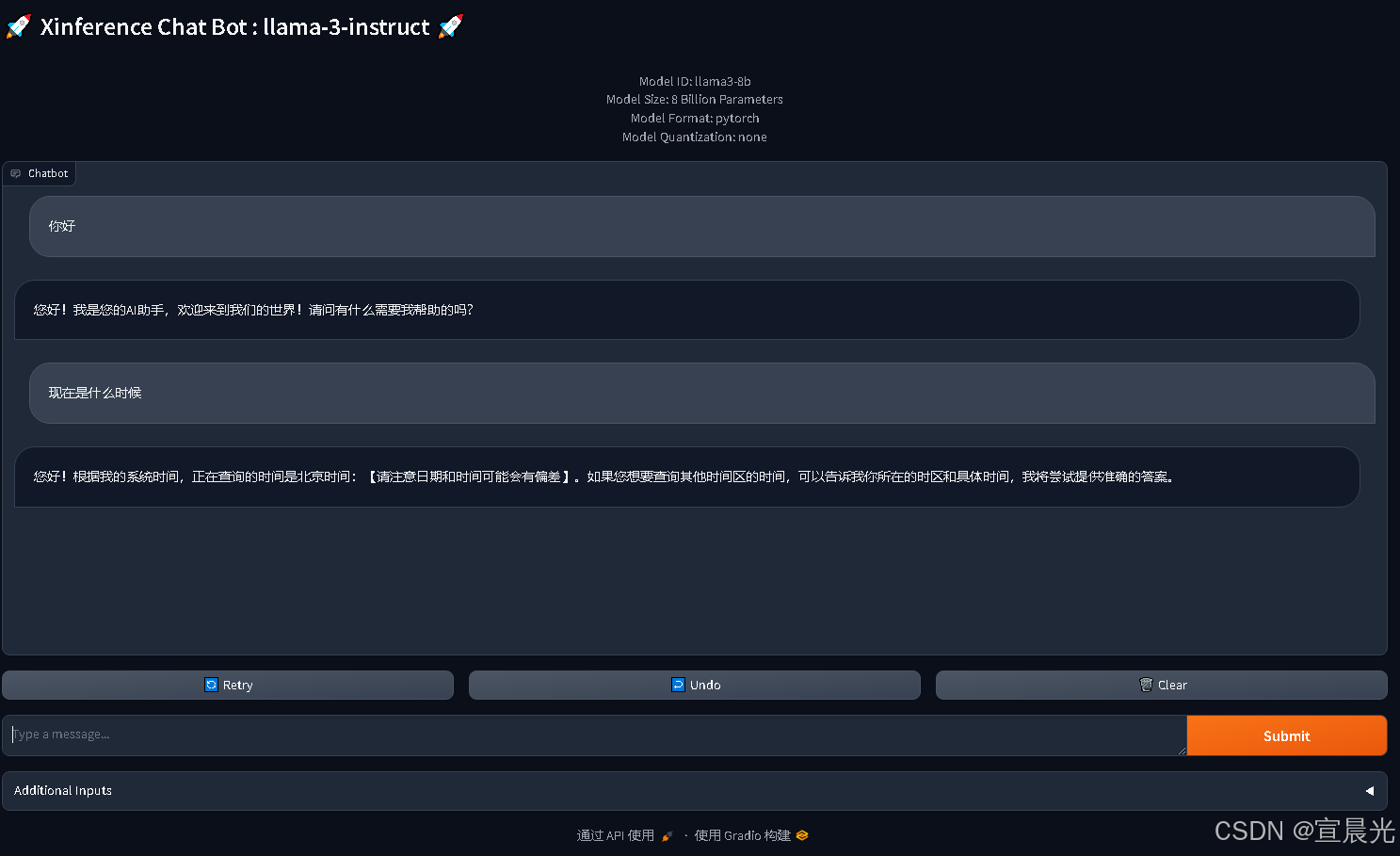Collapse the Additional Inputs disclosure triangle
Image resolution: width=1400 pixels, height=856 pixels.
point(1370,791)
